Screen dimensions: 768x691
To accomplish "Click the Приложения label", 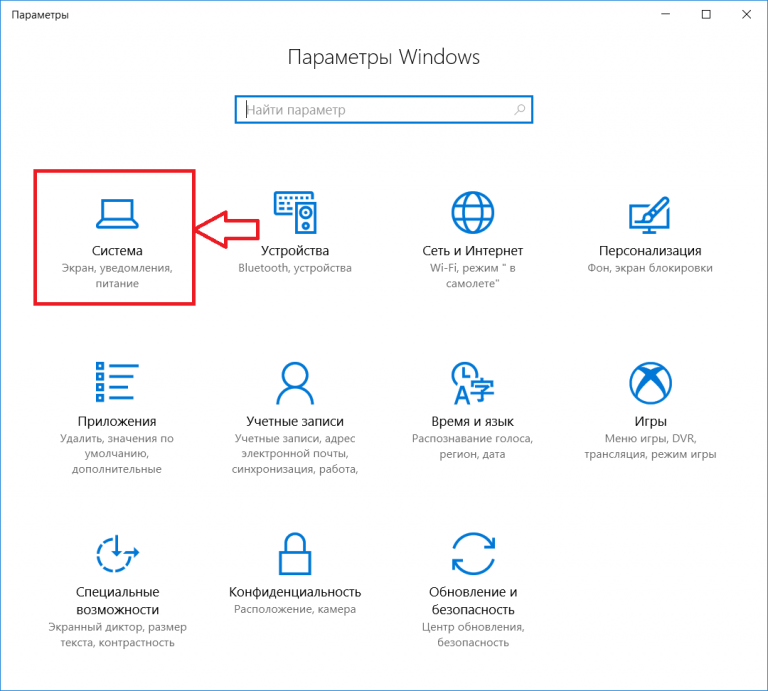I will (117, 421).
